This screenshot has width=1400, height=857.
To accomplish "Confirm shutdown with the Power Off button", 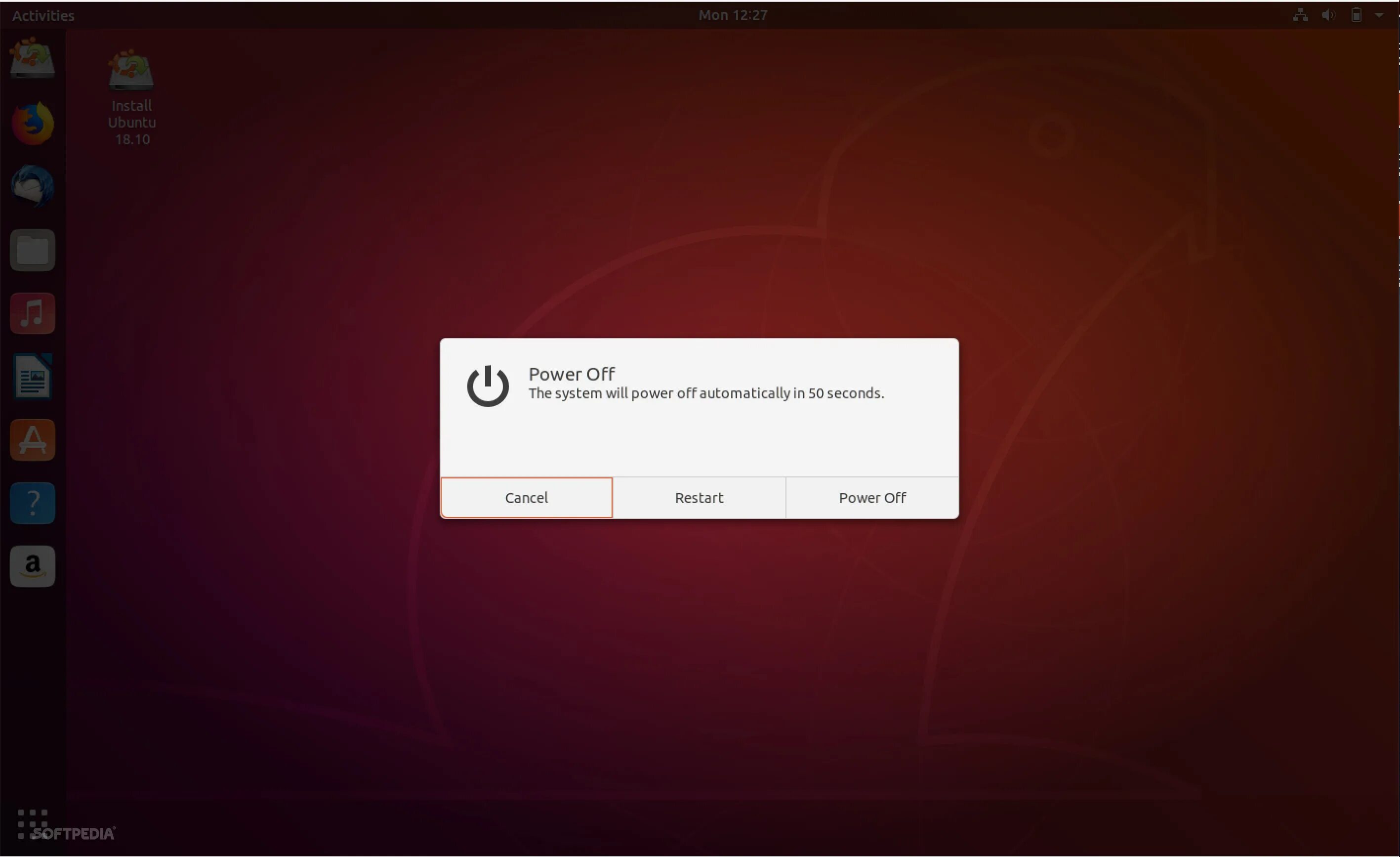I will pyautogui.click(x=871, y=498).
